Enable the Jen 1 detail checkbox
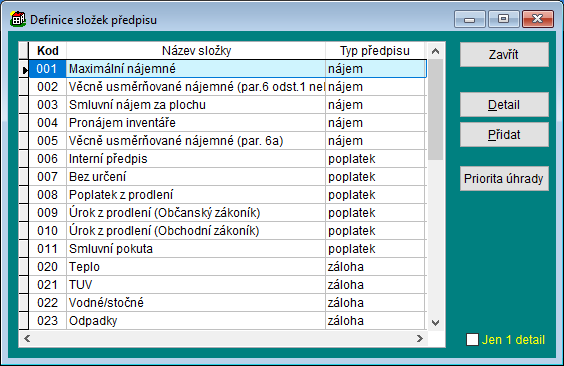Image resolution: width=564 pixels, height=366 pixels. tap(472, 339)
